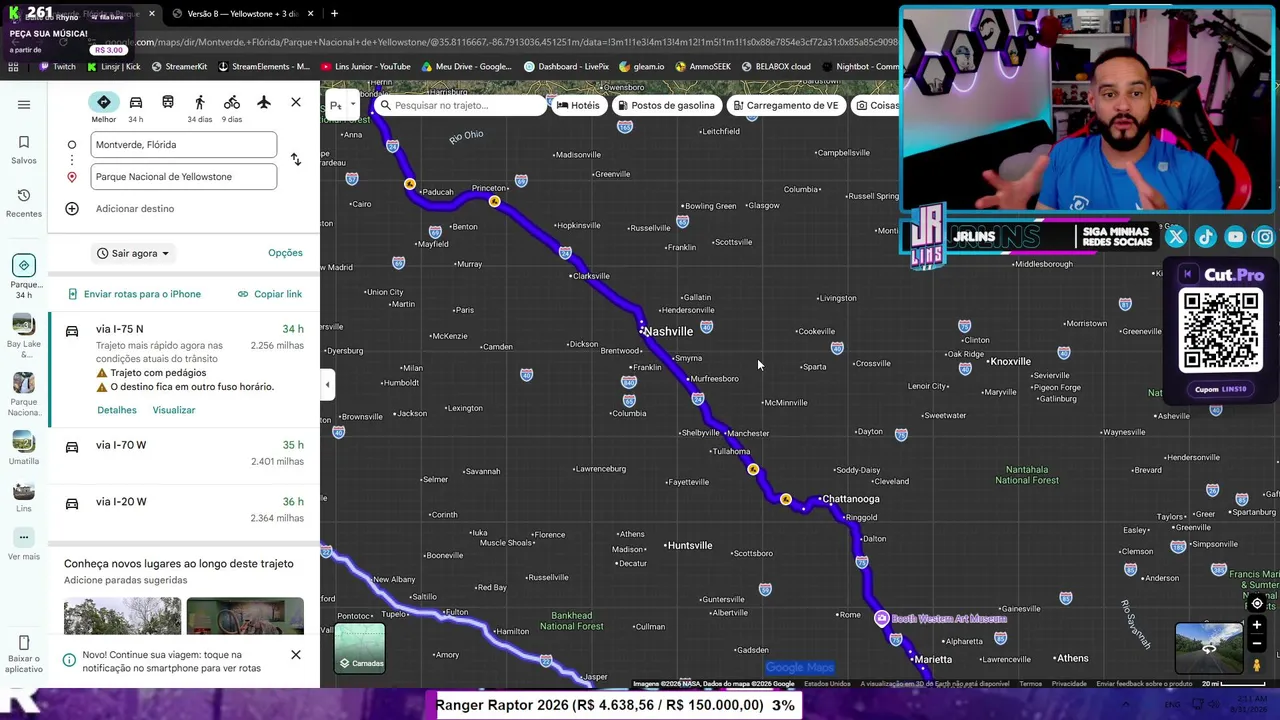Switch to flights travel mode
The height and width of the screenshot is (720, 1280).
click(x=264, y=102)
